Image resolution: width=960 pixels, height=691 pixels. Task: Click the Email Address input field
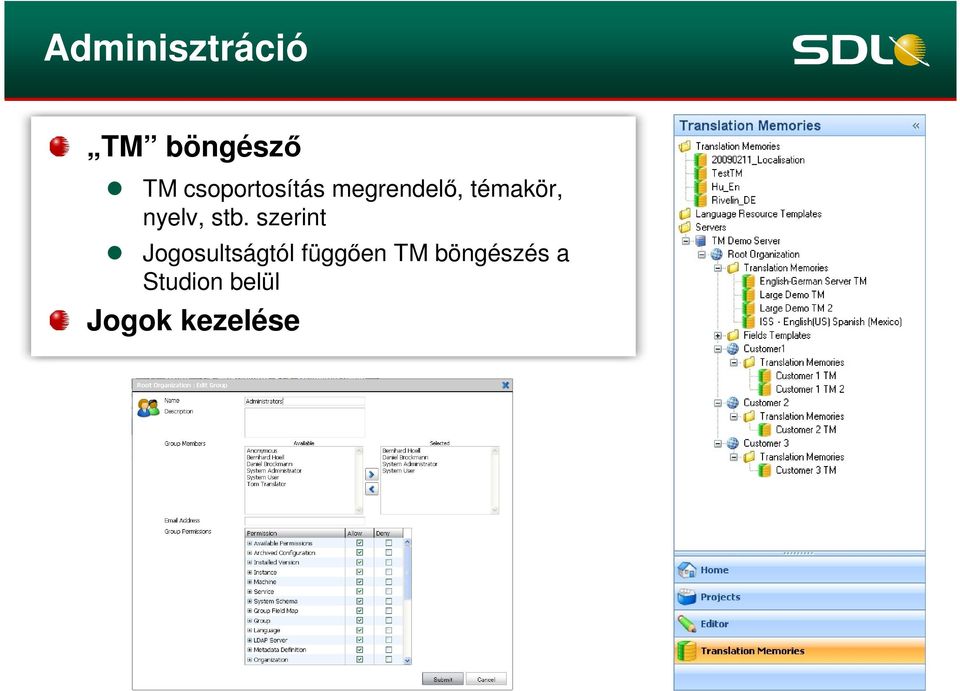304,521
